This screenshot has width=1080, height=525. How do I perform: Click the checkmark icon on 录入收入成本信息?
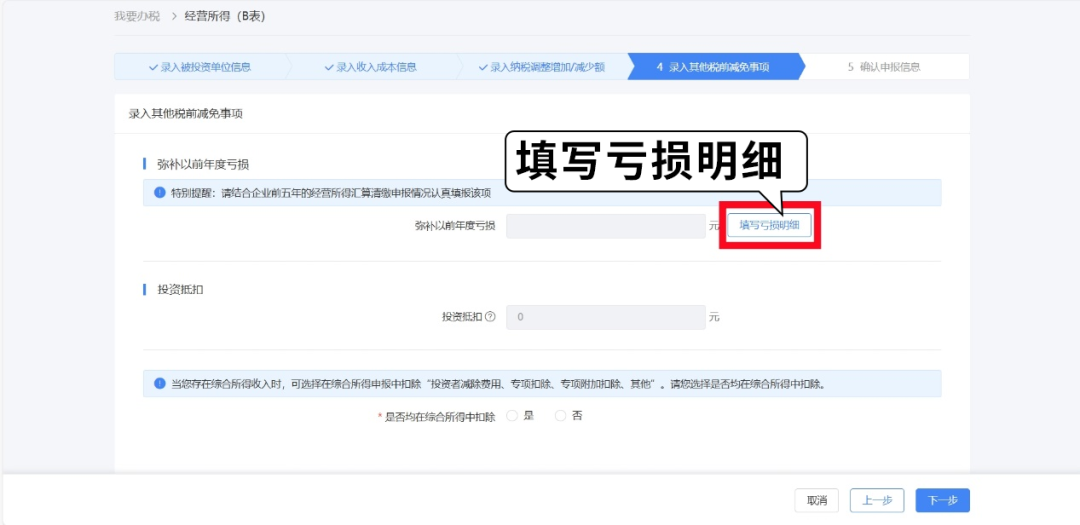point(328,67)
